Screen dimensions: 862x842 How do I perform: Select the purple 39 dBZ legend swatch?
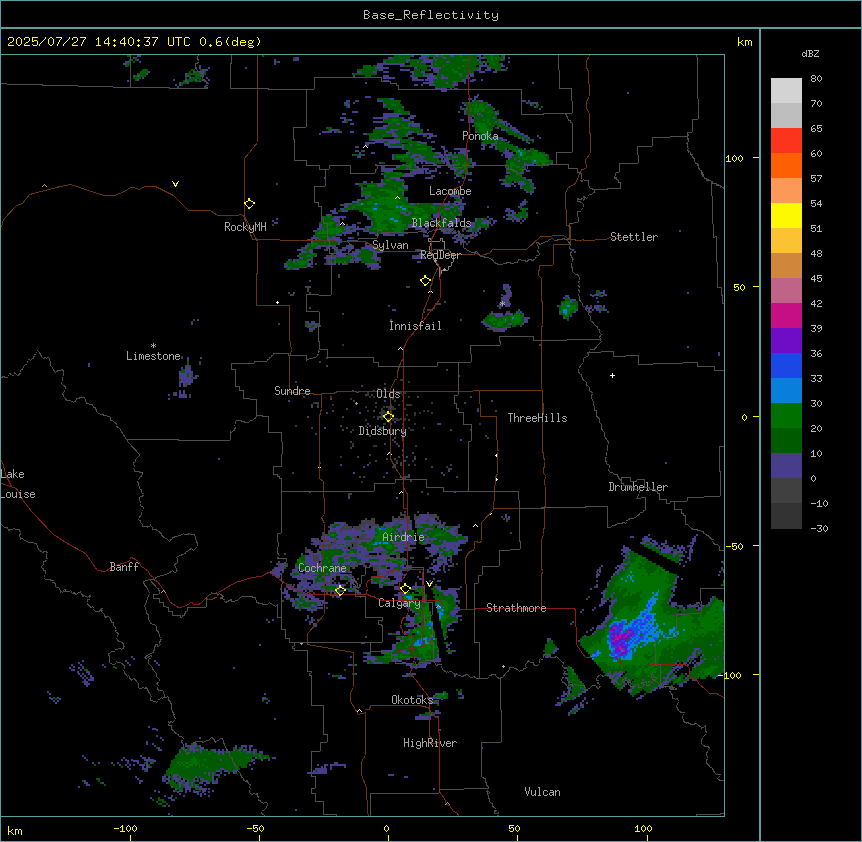[786, 340]
